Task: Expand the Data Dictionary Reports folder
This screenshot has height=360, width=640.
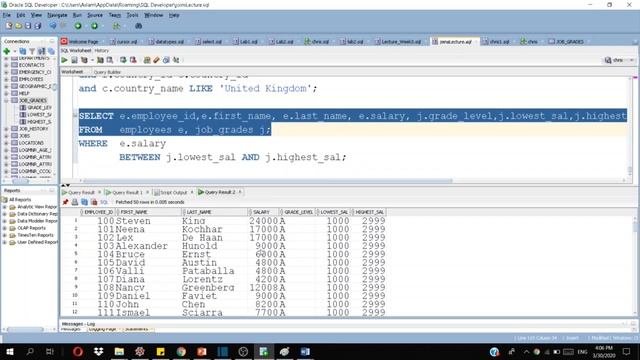Action: click(5, 214)
